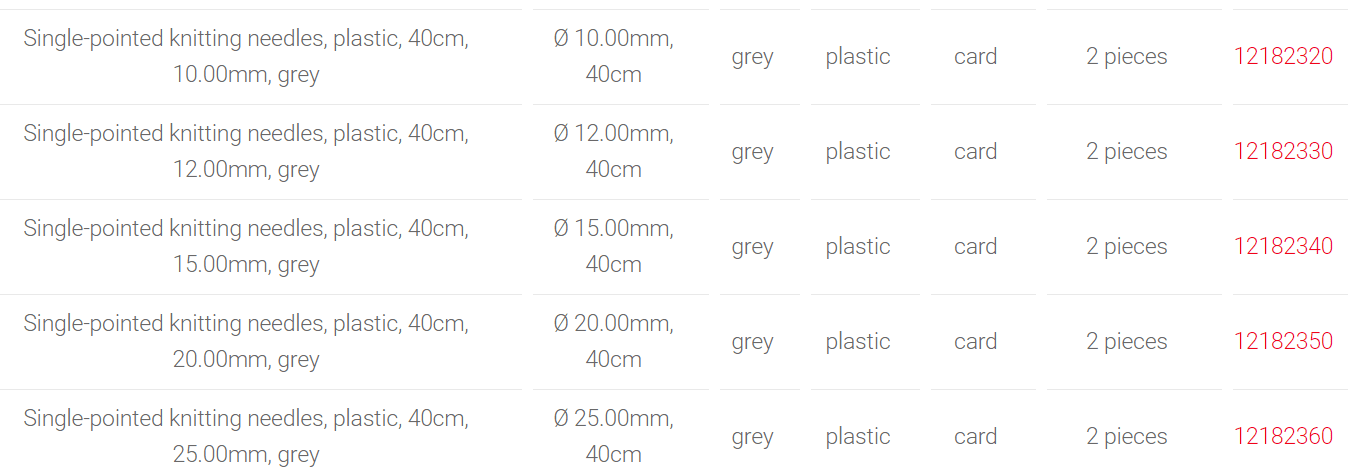Screen dimensions: 1348x470
Task: Click 'grey' colour in the 10.00mm row
Action: point(752,58)
